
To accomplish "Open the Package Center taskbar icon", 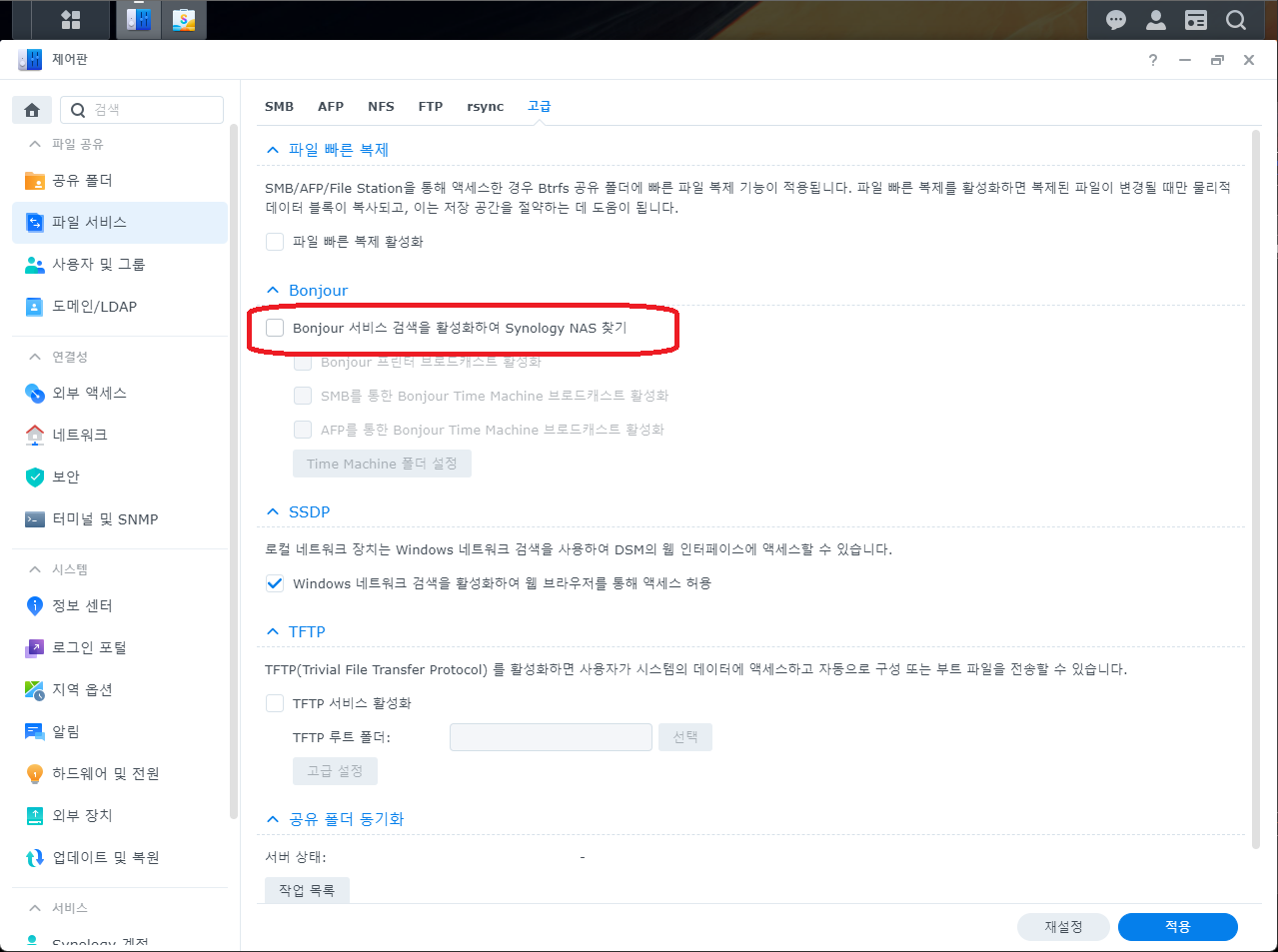I will click(x=184, y=20).
